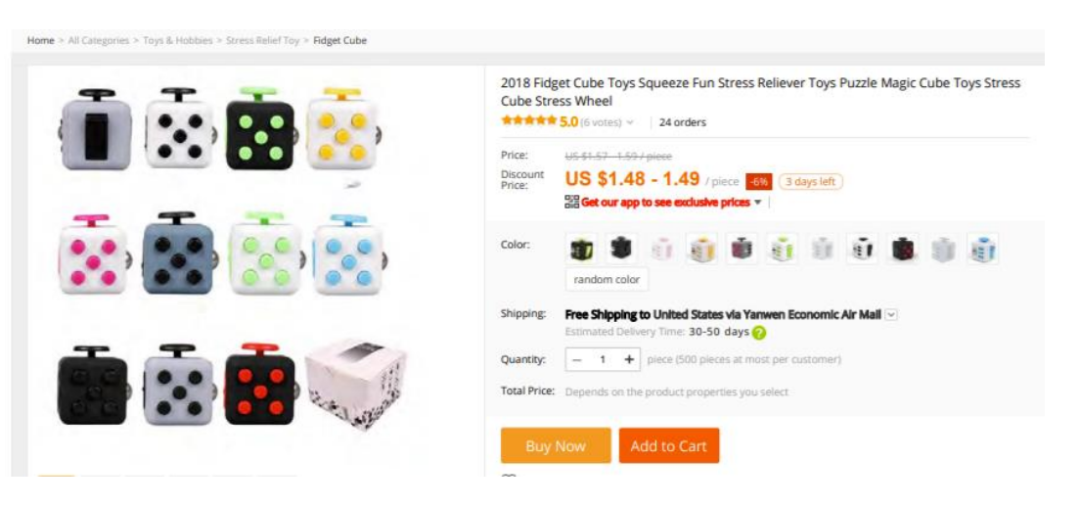Select the white and light green cube color
Screen dimensions: 1080x507
pos(782,248)
